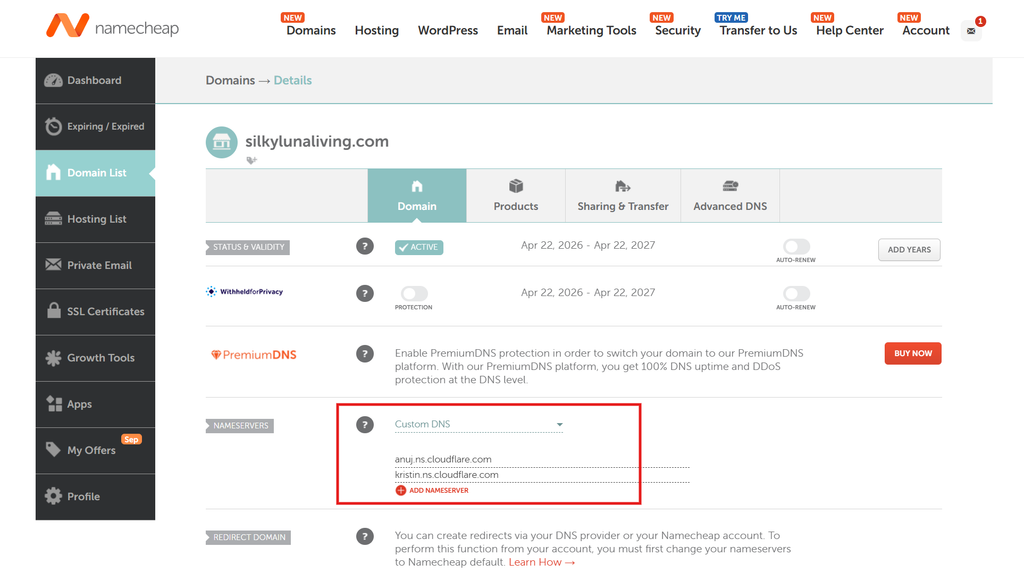Image resolution: width=1024 pixels, height=582 pixels.
Task: Open the Hosting top menu
Action: 377,30
